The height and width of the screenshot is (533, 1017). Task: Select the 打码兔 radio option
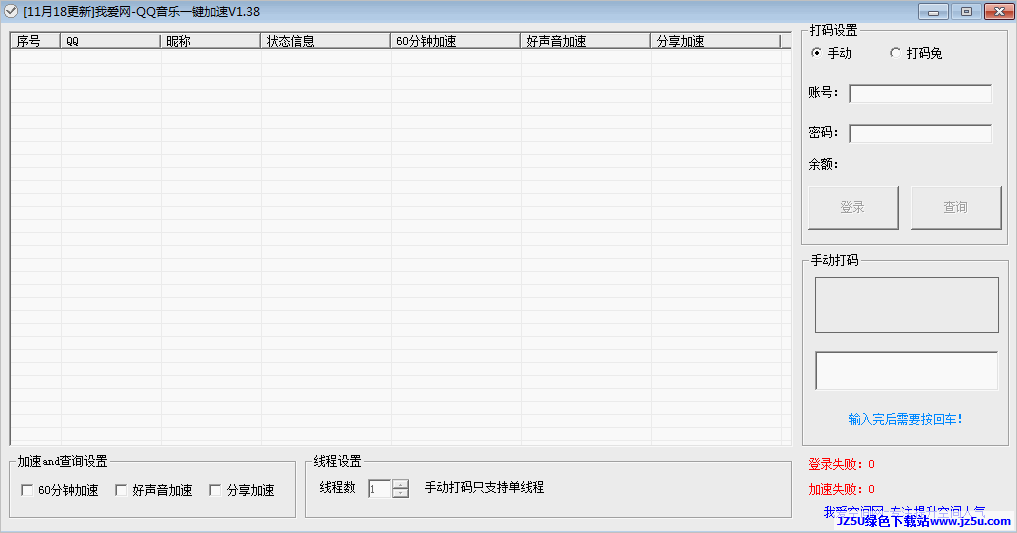[x=916, y=53]
